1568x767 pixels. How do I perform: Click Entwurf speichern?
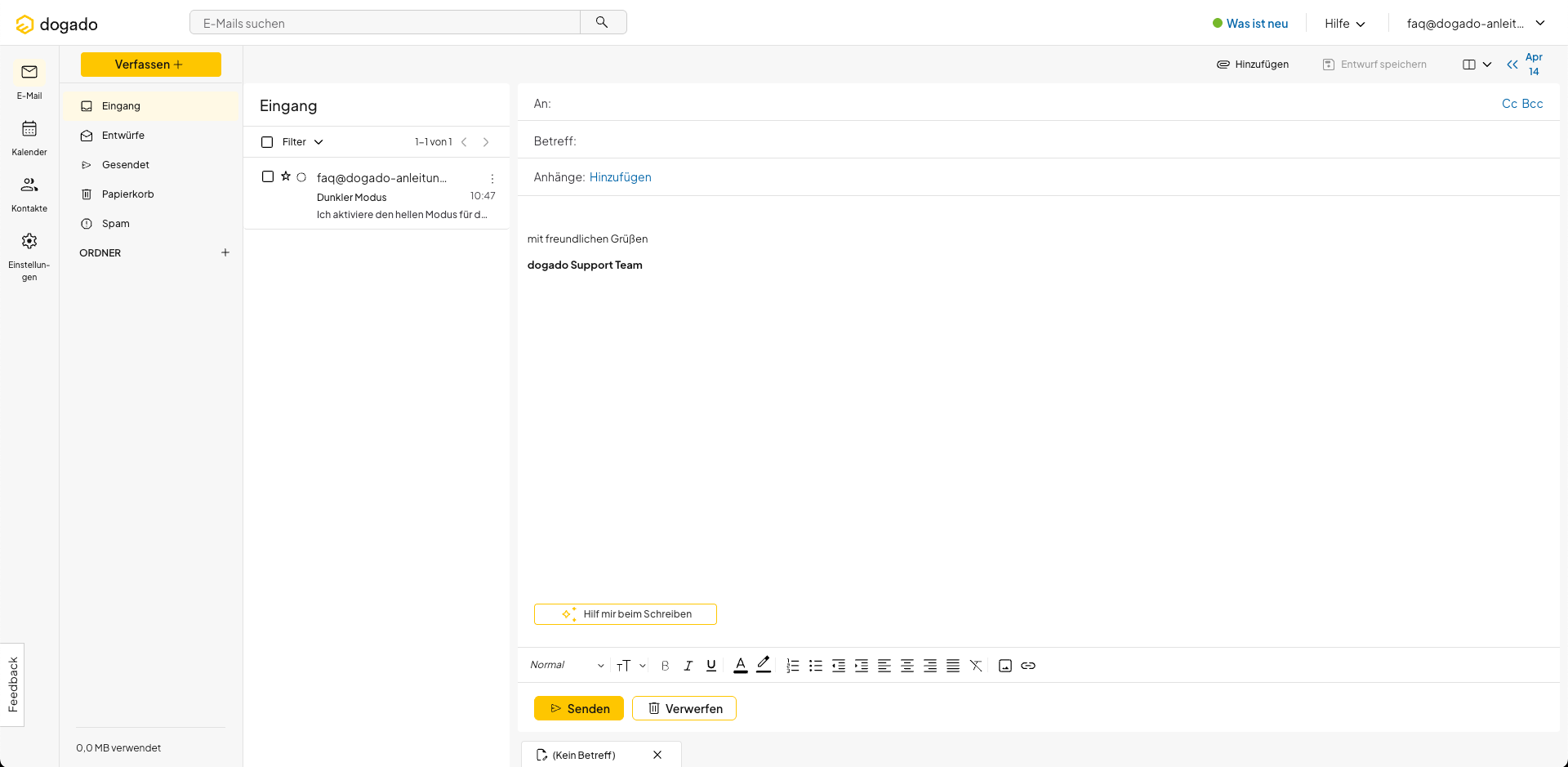[1374, 65]
